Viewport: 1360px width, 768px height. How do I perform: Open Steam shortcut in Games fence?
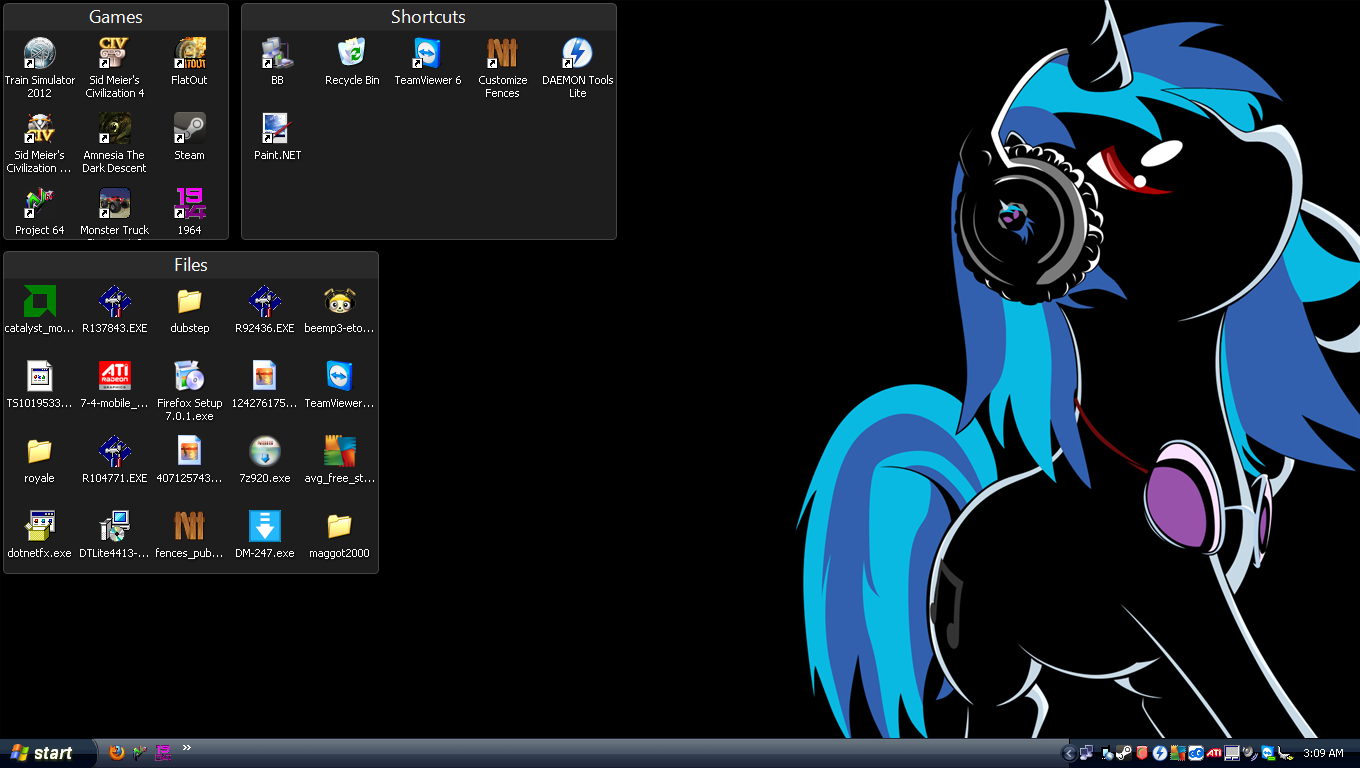(189, 129)
